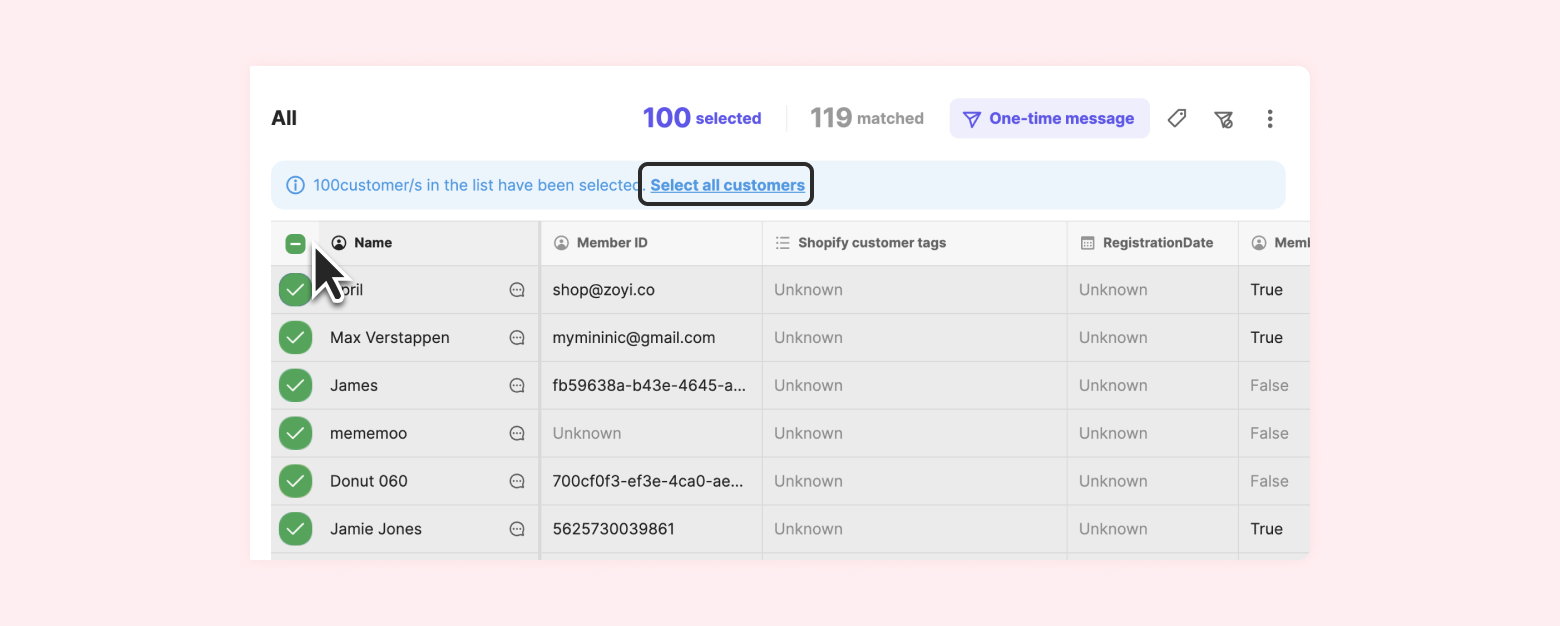The height and width of the screenshot is (626, 1560).
Task: Open the three-dot more options menu
Action: click(x=1270, y=119)
